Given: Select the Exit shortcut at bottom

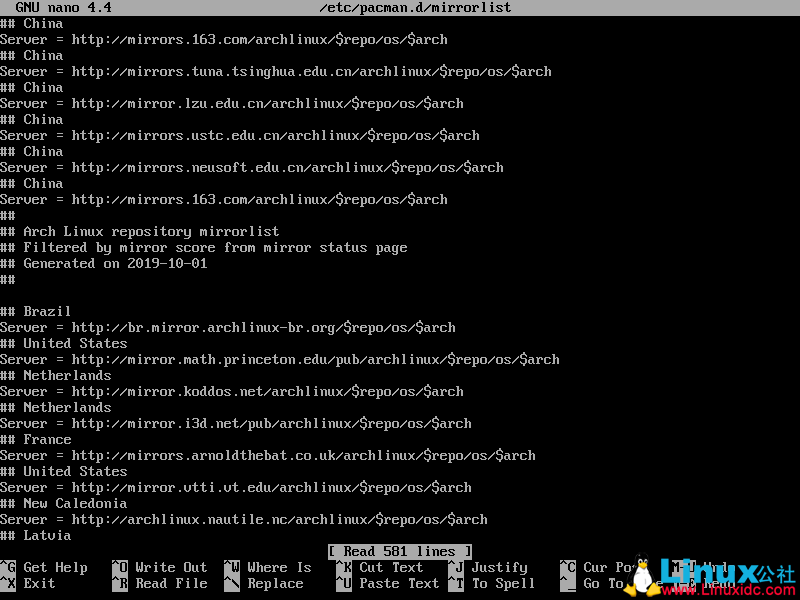Looking at the screenshot, I should click(39, 583).
